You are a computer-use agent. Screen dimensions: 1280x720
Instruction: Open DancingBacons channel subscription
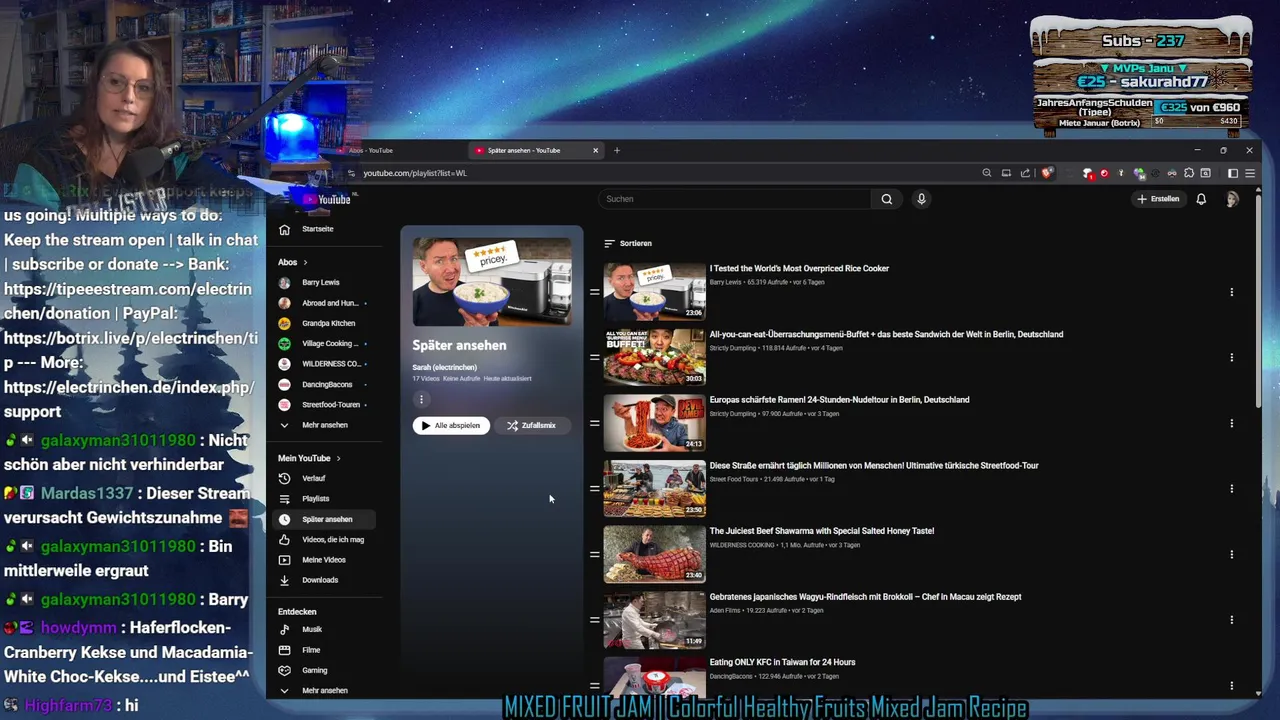325,384
